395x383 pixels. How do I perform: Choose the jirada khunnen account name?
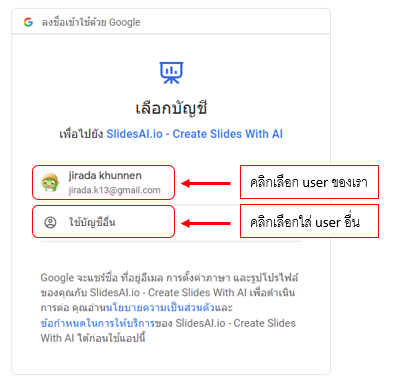coord(105,175)
